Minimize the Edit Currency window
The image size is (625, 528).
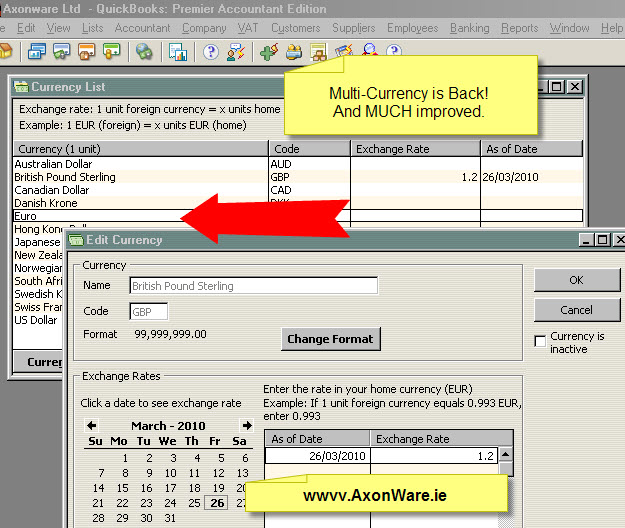pyautogui.click(x=586, y=240)
